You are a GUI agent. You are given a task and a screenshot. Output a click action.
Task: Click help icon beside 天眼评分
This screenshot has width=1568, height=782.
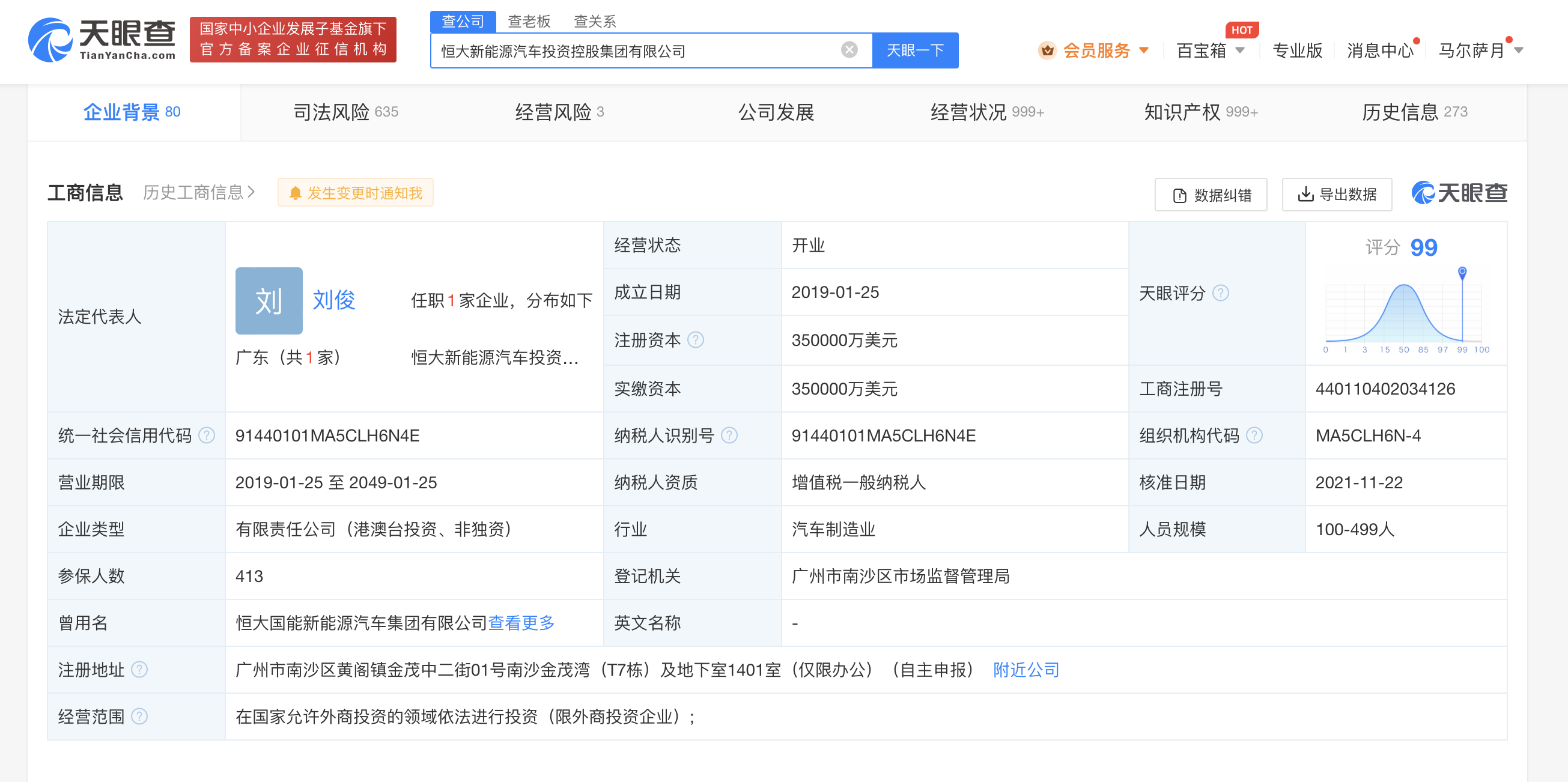(x=1220, y=293)
